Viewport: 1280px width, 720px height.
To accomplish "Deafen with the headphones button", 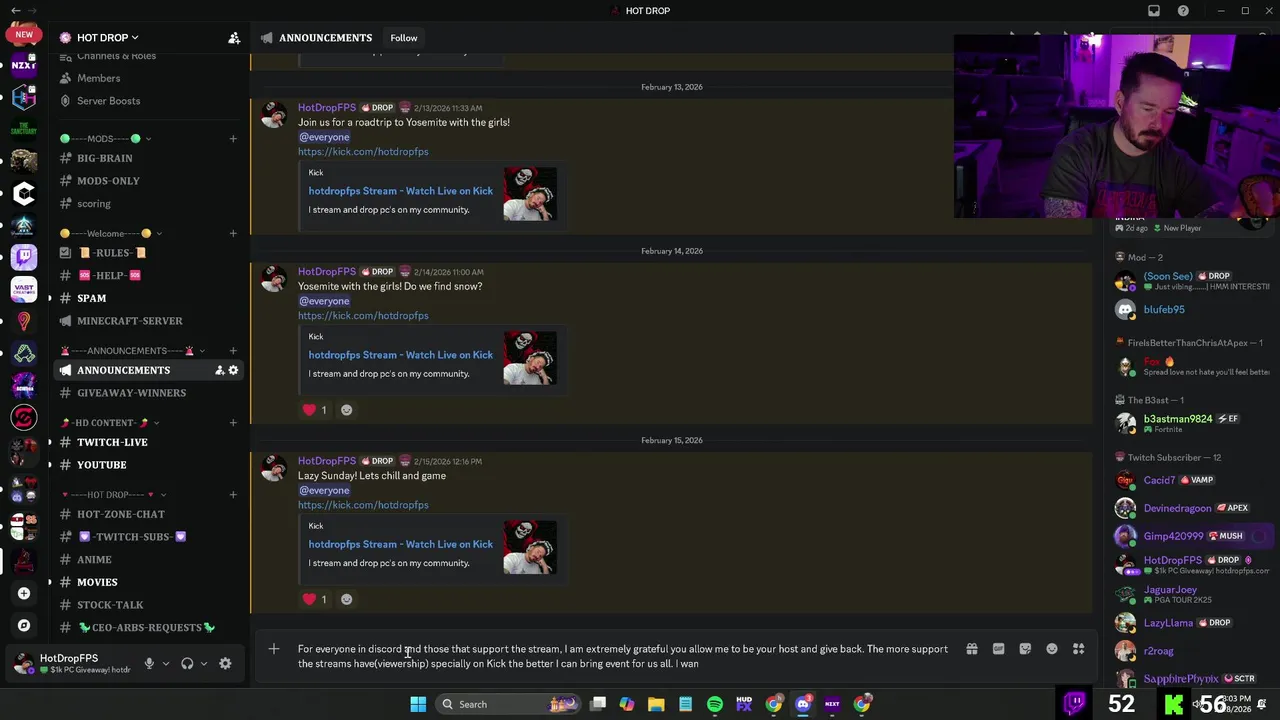I will [x=187, y=663].
